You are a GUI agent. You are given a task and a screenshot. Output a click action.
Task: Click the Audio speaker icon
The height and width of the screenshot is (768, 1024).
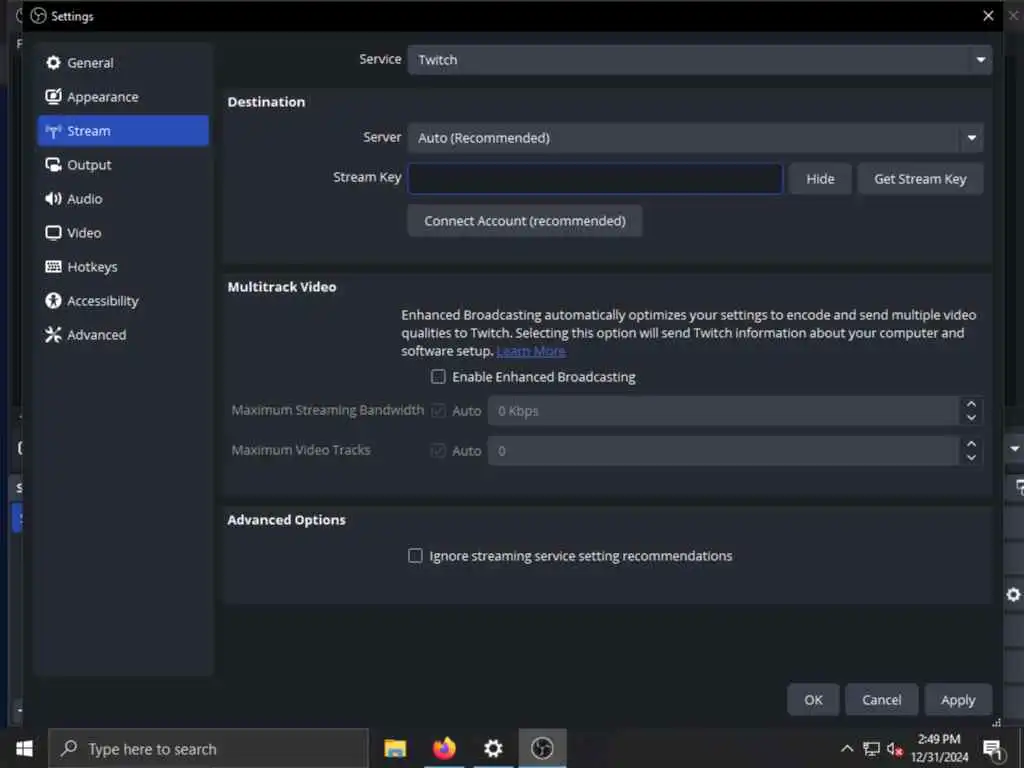53,199
